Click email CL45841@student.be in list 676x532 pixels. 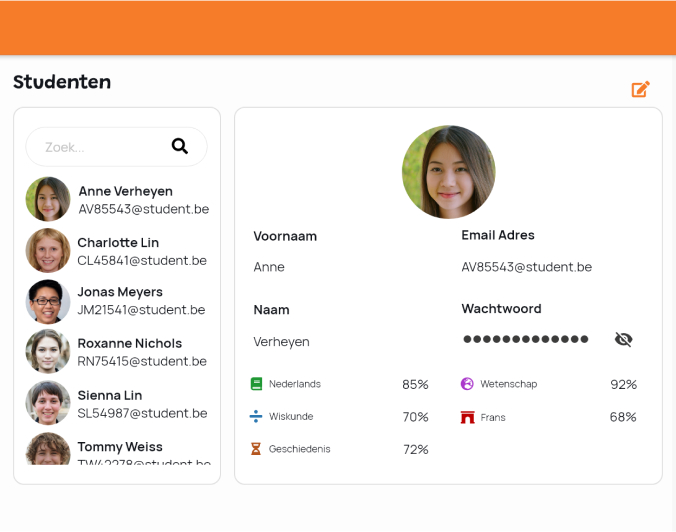(x=142, y=260)
